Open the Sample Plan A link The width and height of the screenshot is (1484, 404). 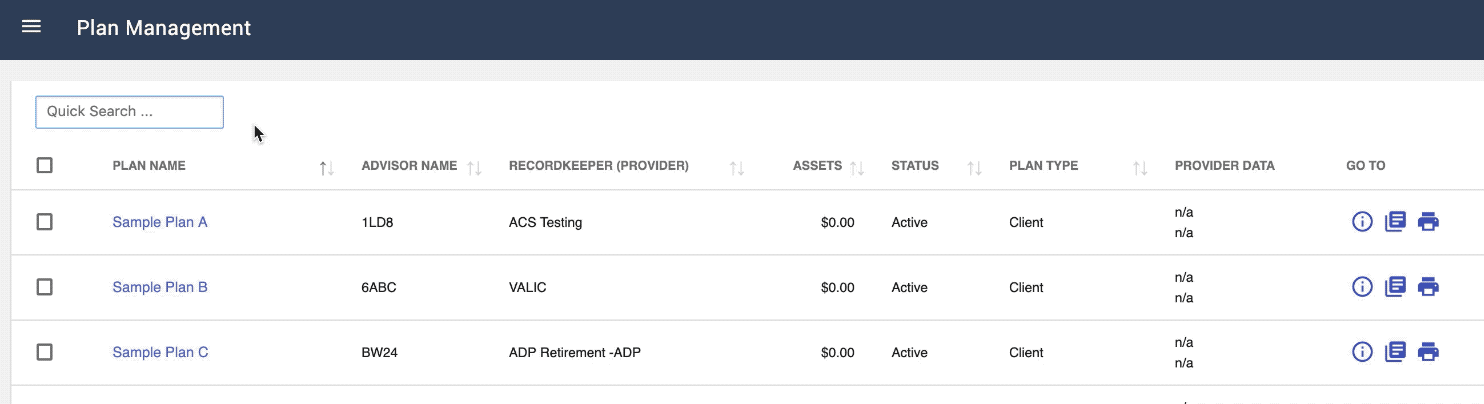(160, 222)
